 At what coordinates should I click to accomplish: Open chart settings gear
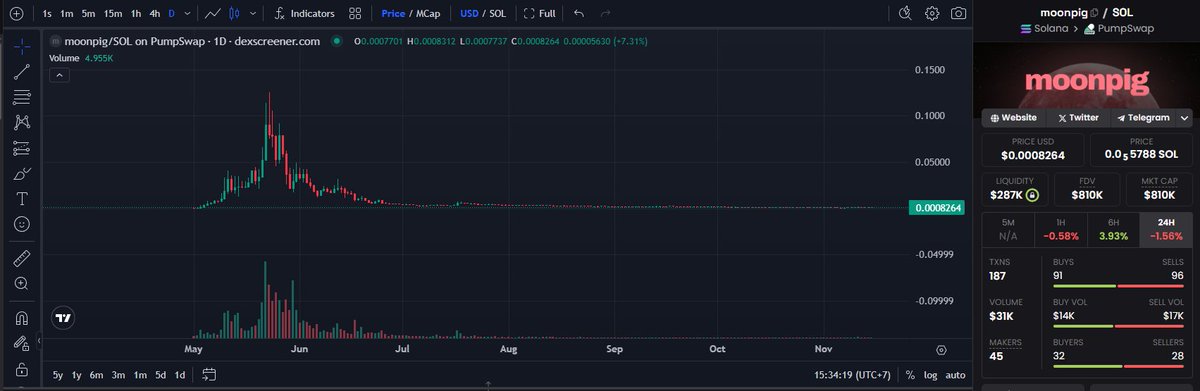[932, 14]
